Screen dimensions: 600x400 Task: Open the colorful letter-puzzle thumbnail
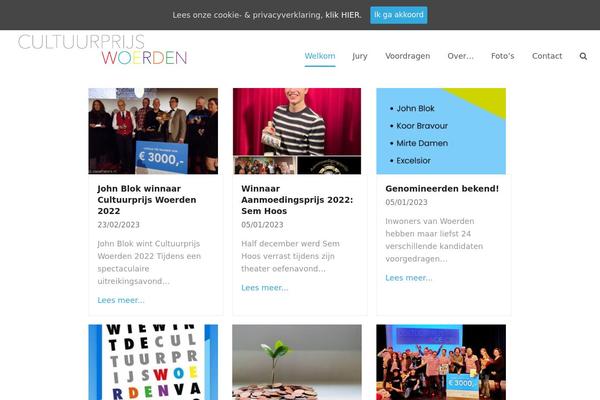[x=153, y=362]
